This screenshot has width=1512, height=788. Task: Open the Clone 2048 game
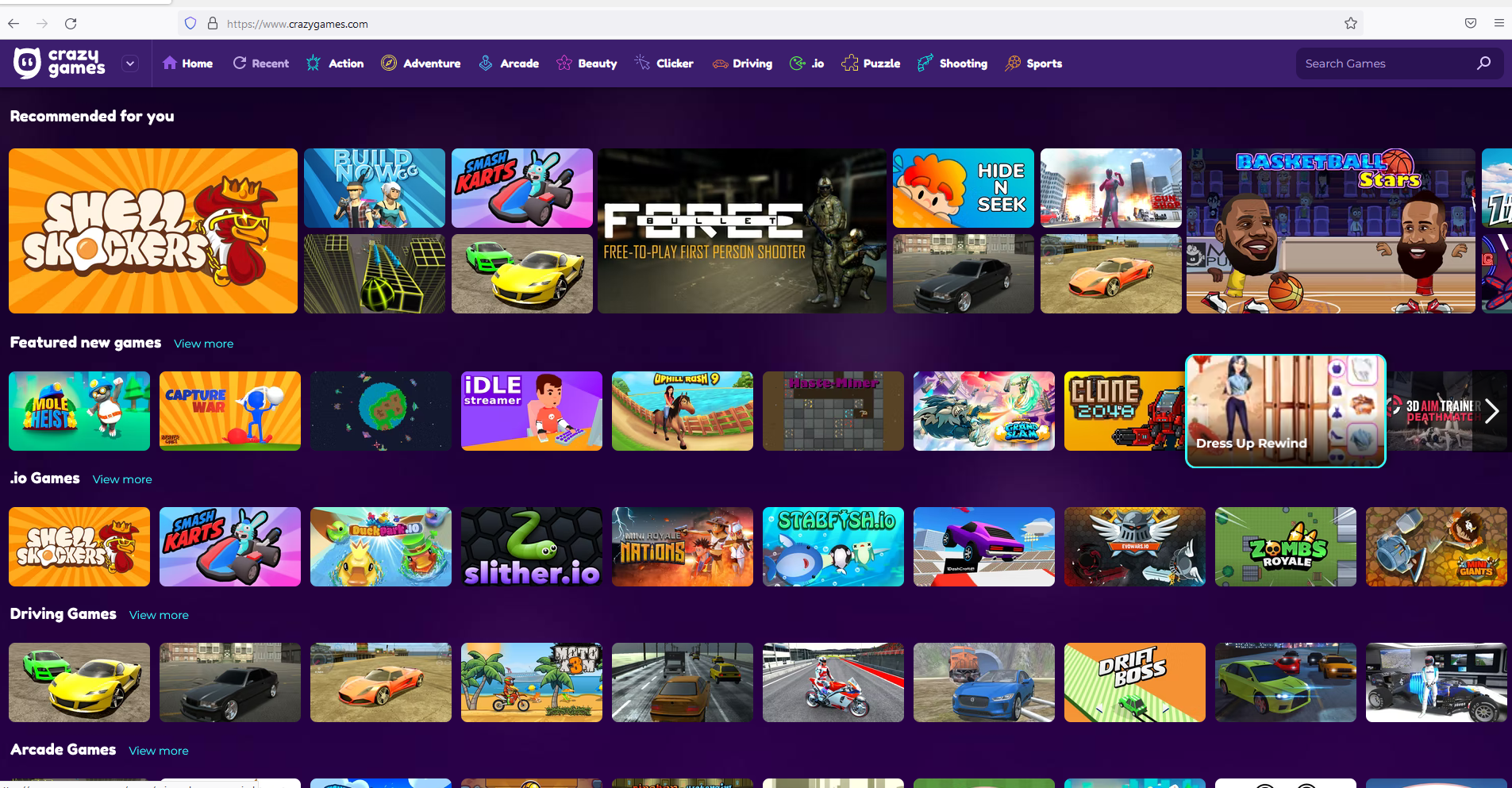pyautogui.click(x=1124, y=411)
